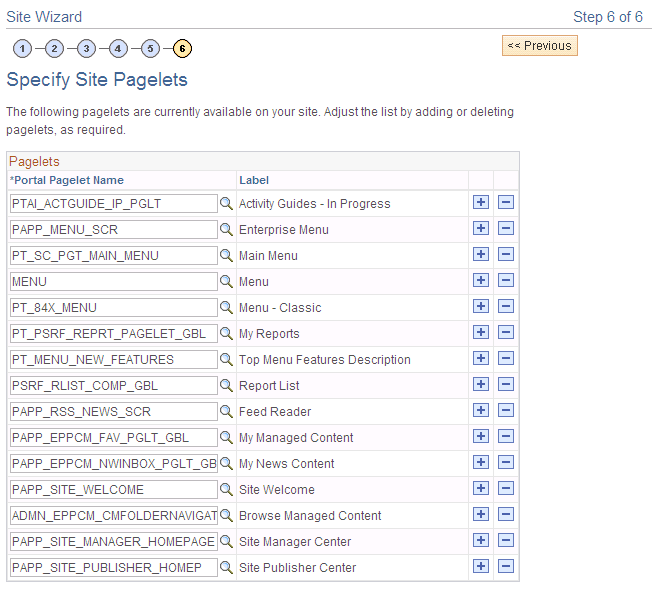
Task: Delete the My Managed Content row
Action: click(506, 436)
